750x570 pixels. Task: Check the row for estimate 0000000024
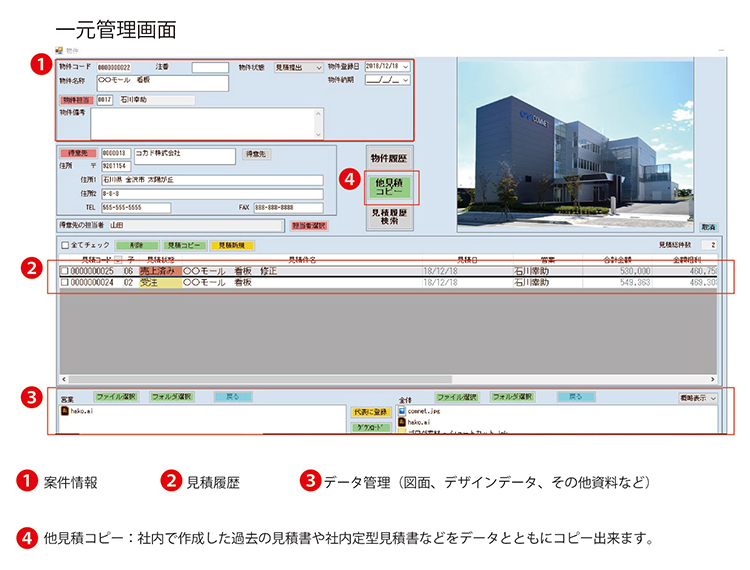65,283
